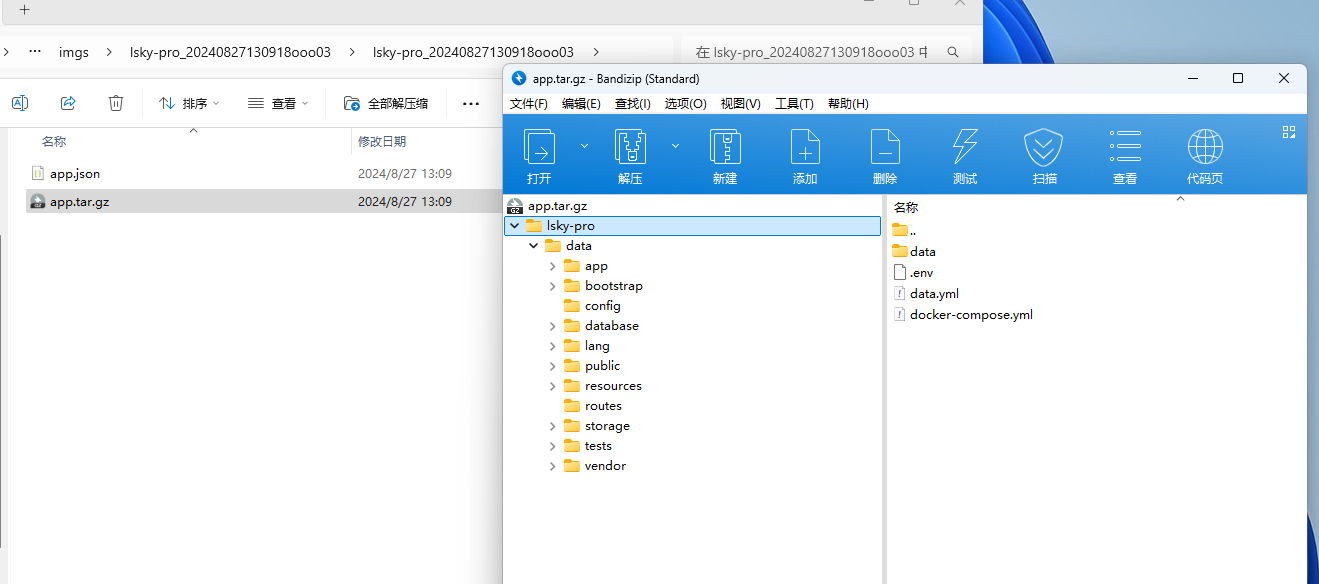Click the Add (添加) files icon
Screen dimensions: 1319x584
coord(805,155)
